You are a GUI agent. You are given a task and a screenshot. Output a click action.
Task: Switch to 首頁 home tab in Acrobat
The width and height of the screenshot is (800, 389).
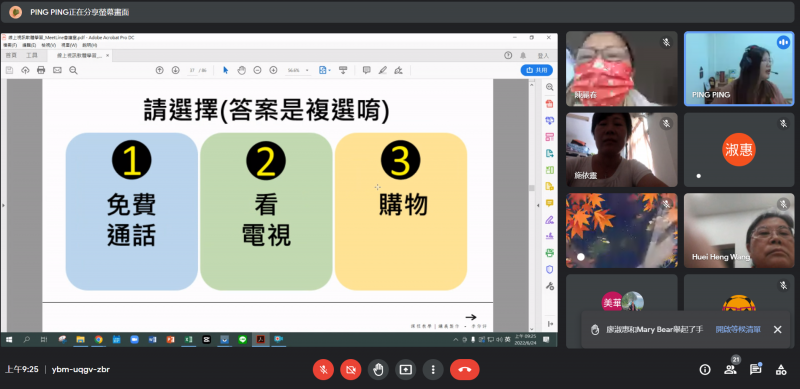click(11, 55)
